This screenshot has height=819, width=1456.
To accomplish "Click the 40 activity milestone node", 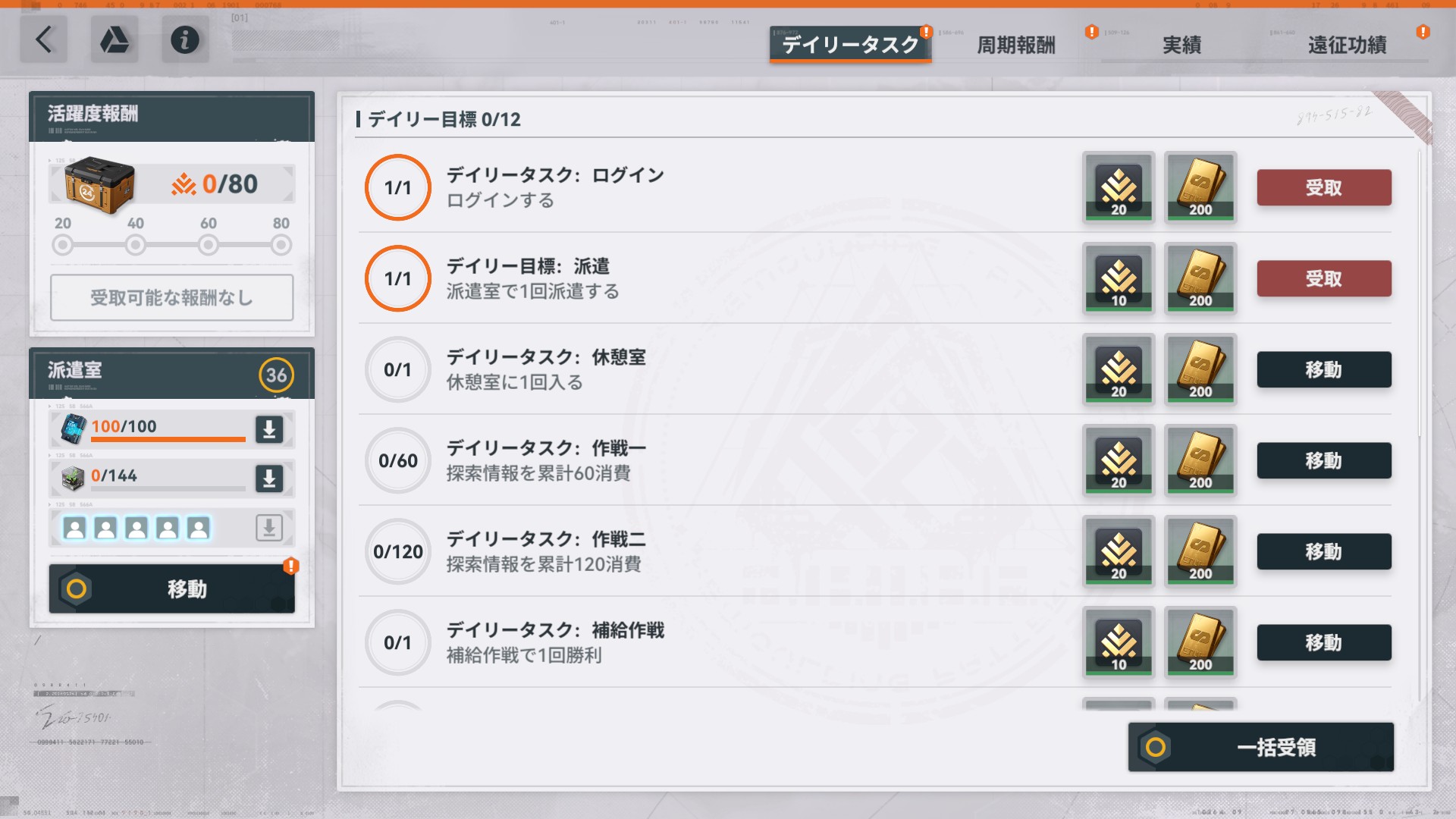I will point(136,245).
